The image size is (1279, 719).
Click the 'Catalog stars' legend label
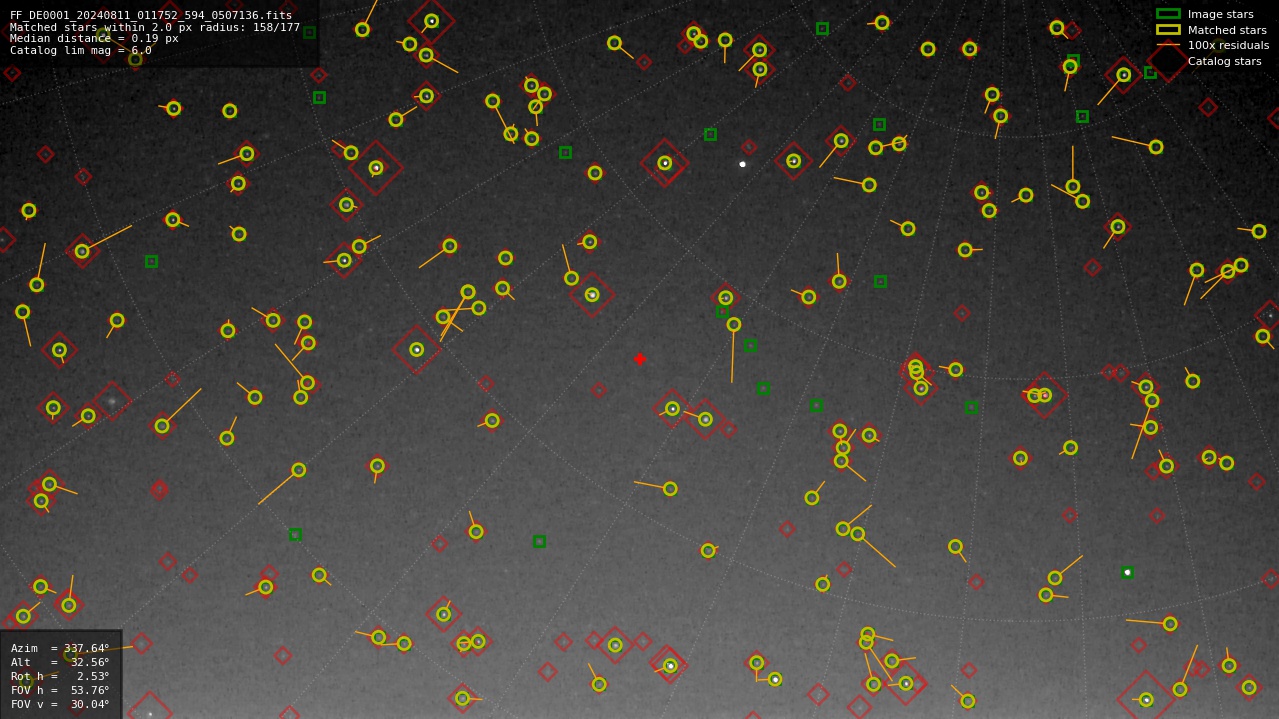[x=1224, y=61]
